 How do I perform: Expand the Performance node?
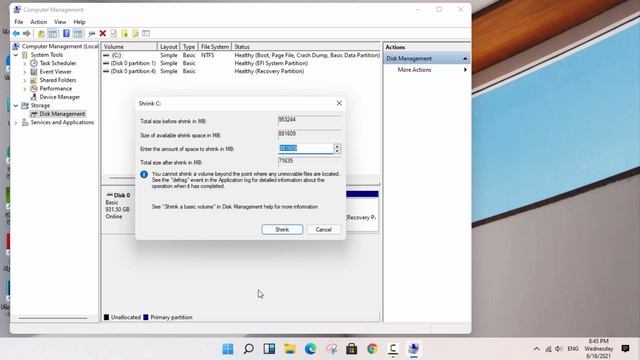(24, 89)
